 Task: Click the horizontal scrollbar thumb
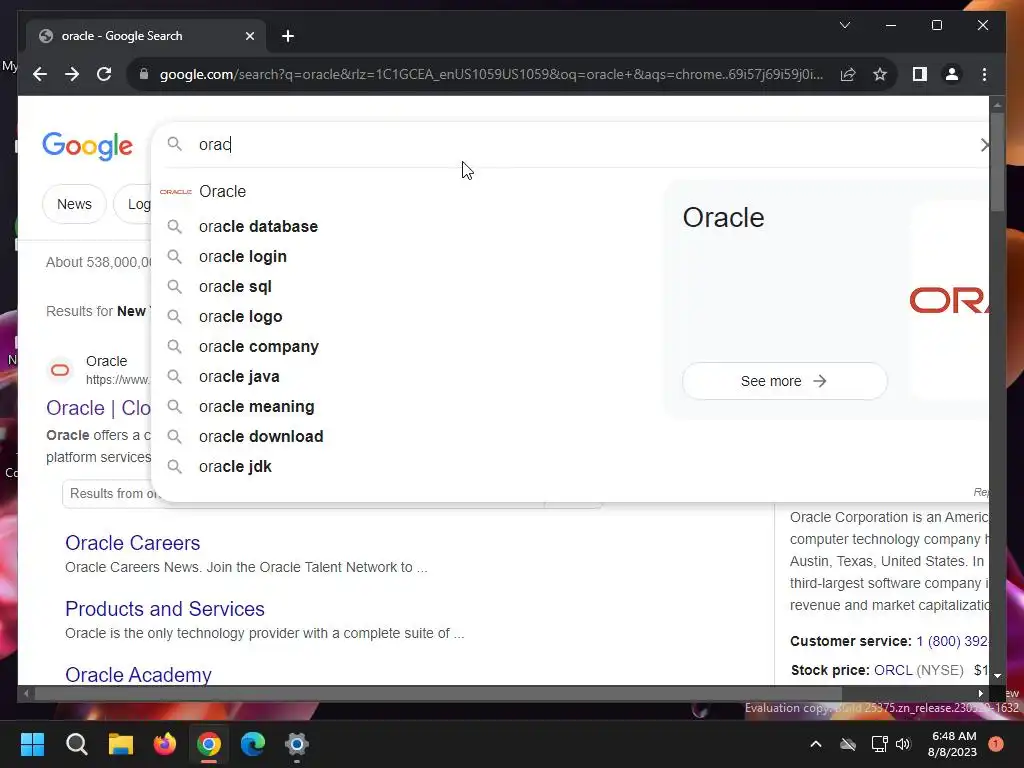point(438,694)
